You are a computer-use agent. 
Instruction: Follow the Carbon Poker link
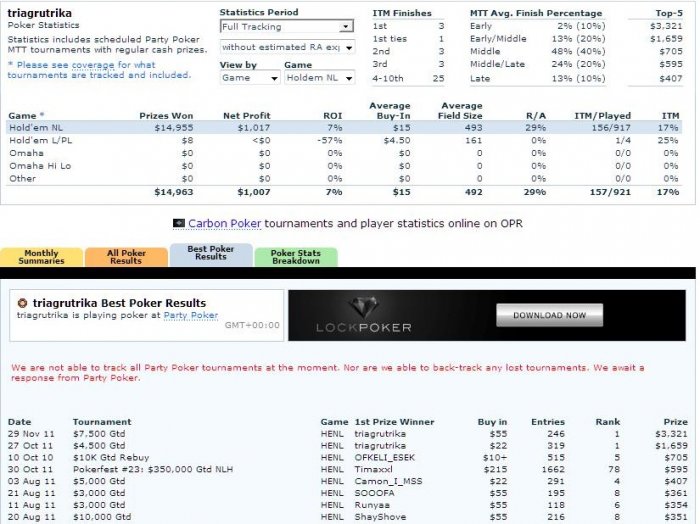pyautogui.click(x=225, y=223)
